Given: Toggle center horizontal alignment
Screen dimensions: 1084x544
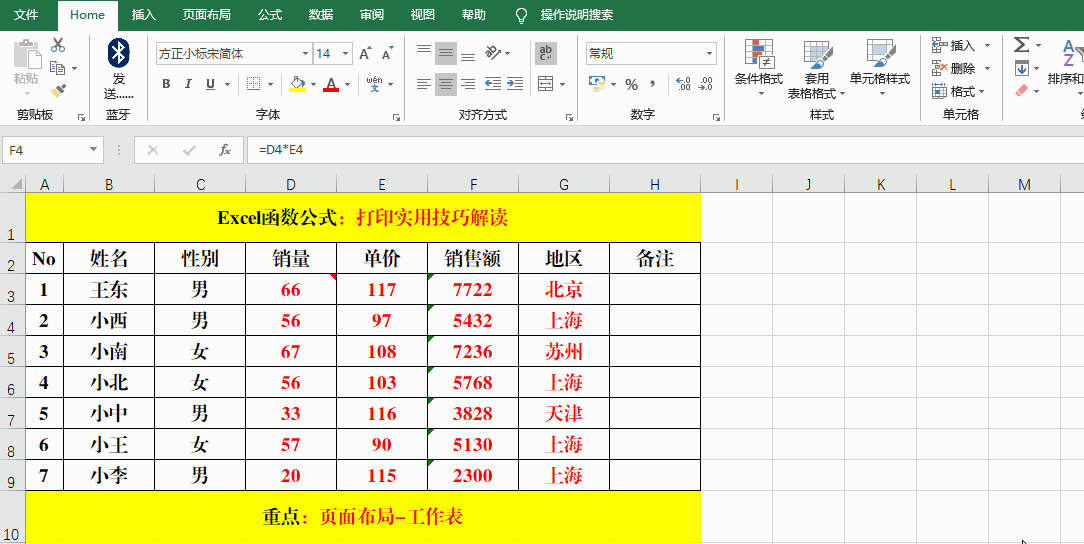Looking at the screenshot, I should pos(446,84).
